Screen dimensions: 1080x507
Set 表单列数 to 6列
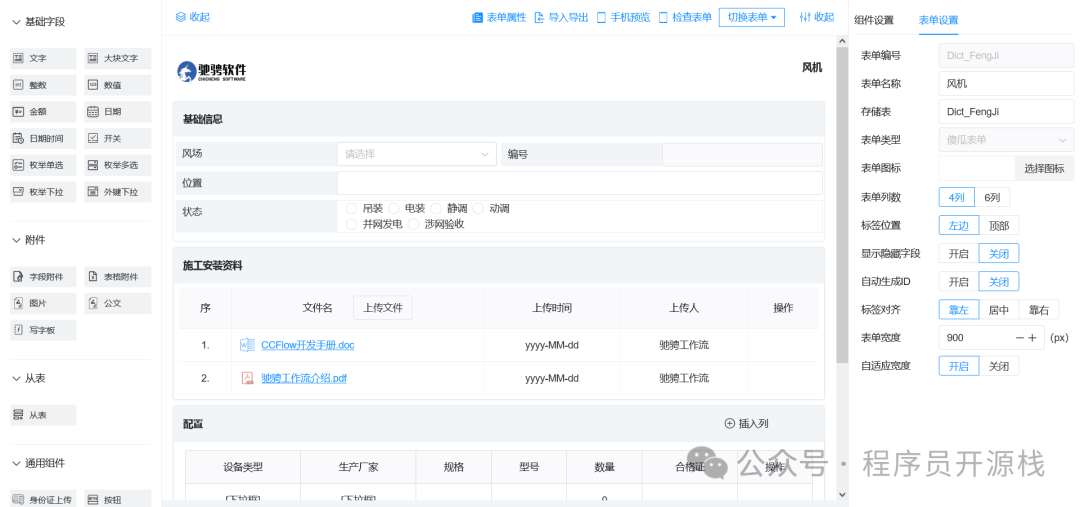click(x=992, y=197)
